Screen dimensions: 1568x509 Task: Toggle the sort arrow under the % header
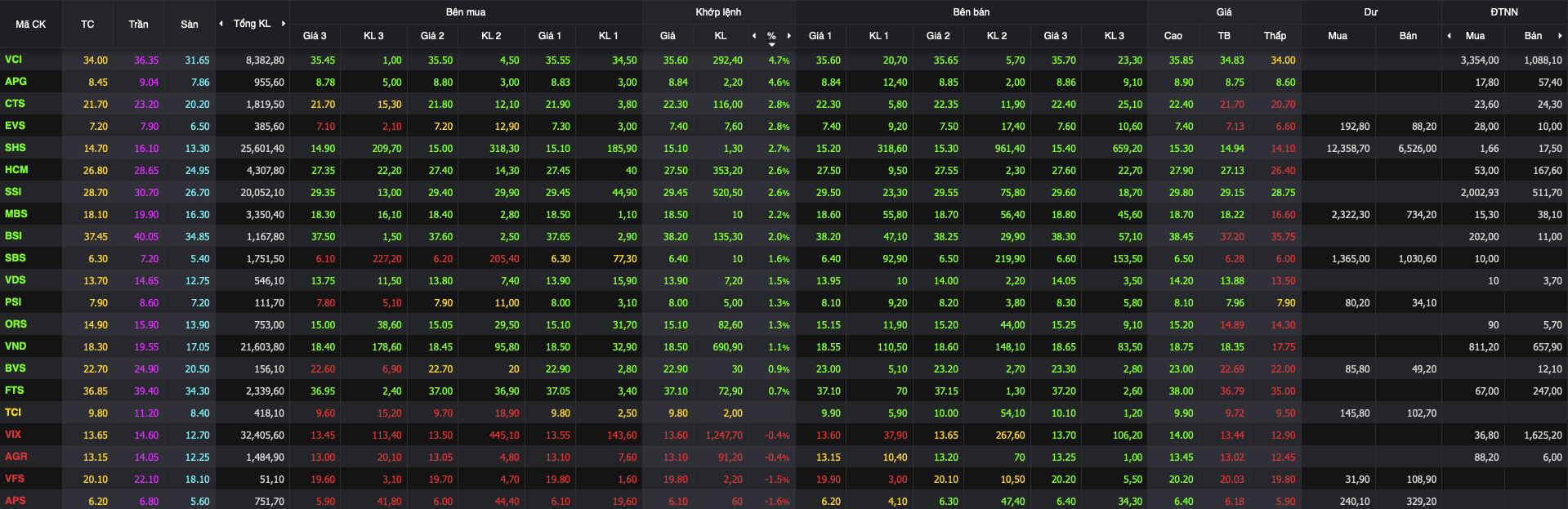tap(771, 44)
